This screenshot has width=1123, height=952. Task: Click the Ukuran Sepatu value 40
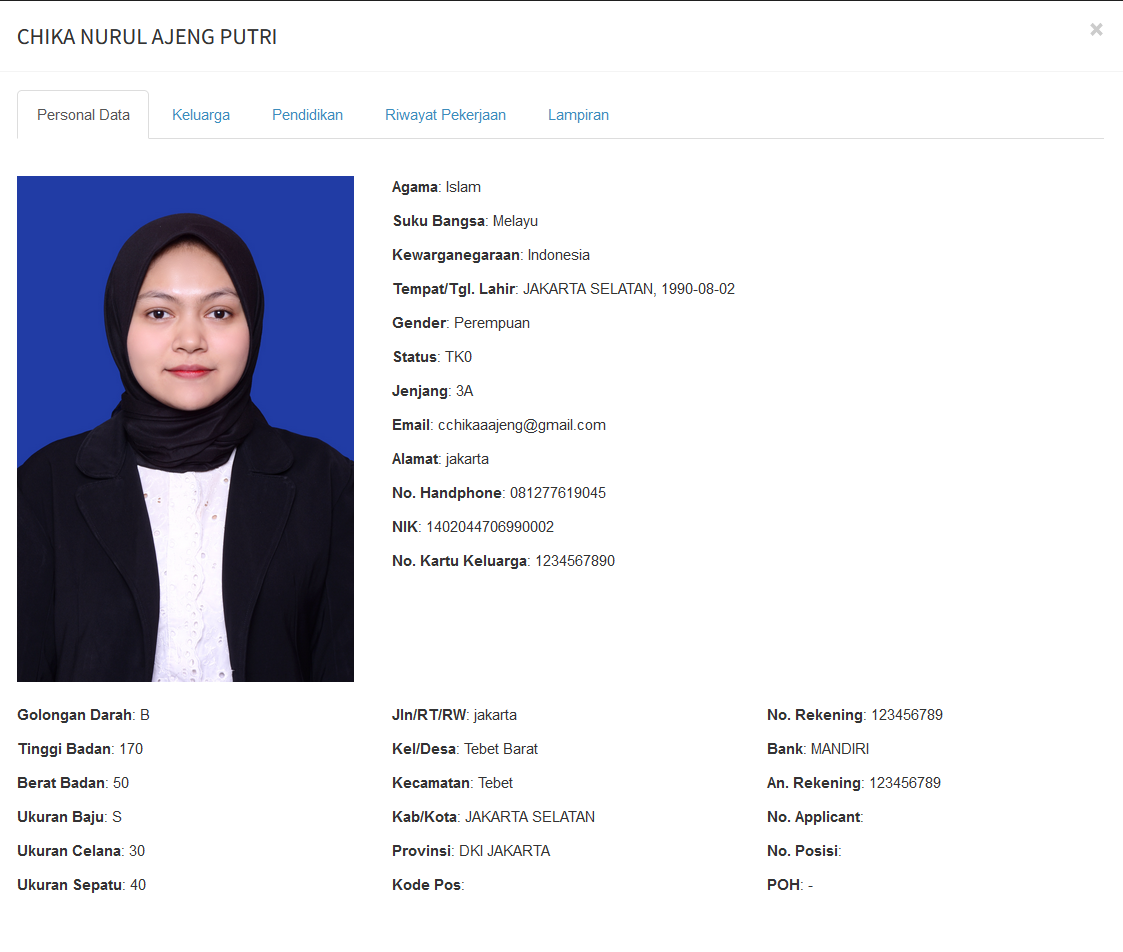pos(138,885)
